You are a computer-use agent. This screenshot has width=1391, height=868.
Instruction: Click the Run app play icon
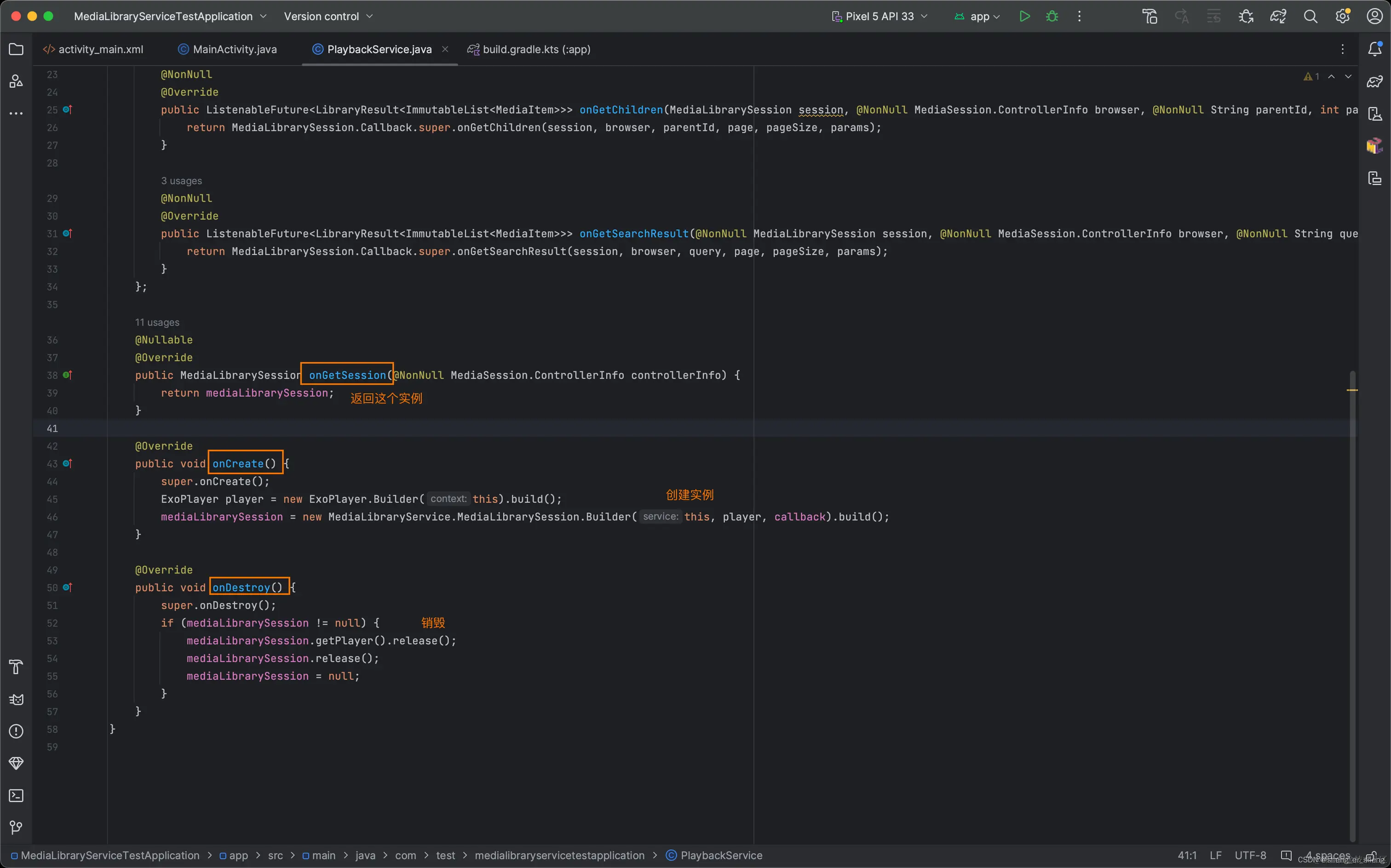[1024, 16]
